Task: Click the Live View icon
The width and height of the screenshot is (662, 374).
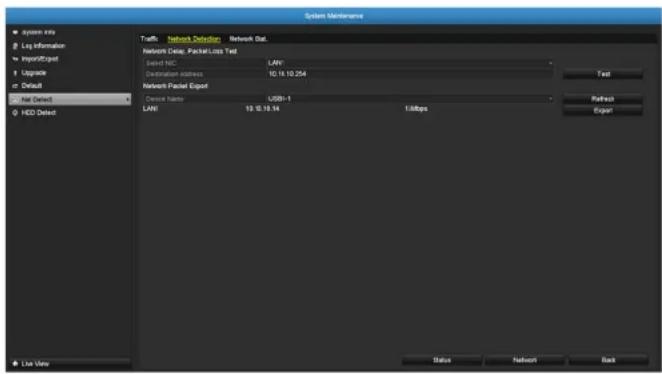Action: (15, 363)
